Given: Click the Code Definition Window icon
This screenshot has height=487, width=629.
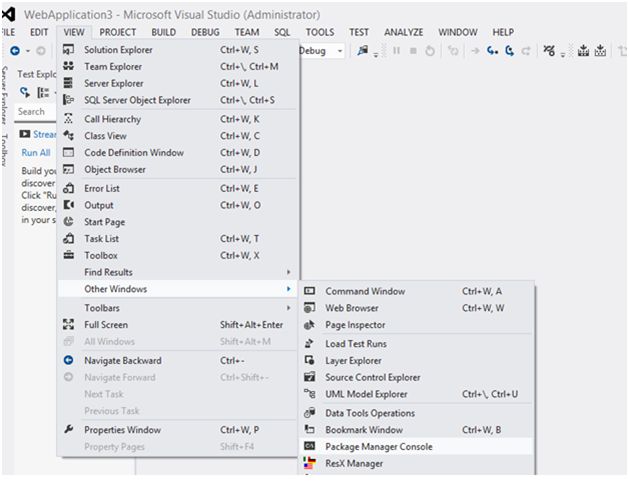Looking at the screenshot, I should pyautogui.click(x=69, y=152).
